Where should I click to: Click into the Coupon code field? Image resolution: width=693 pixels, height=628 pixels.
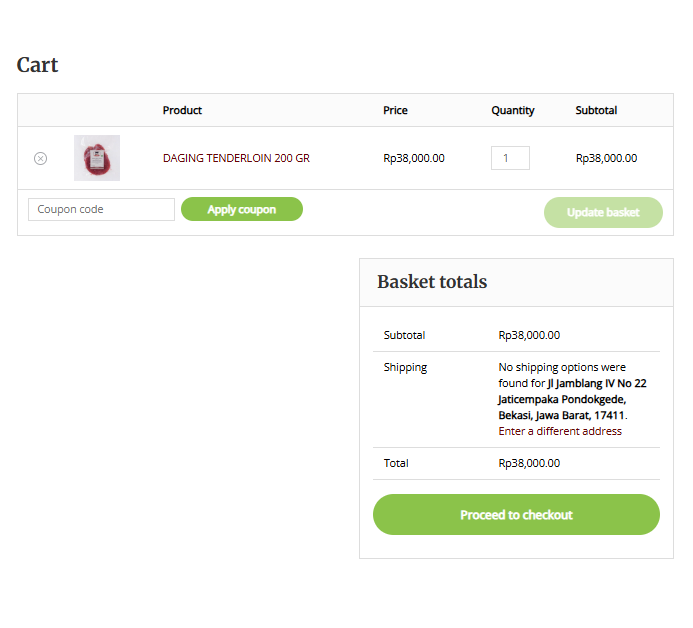pos(101,209)
